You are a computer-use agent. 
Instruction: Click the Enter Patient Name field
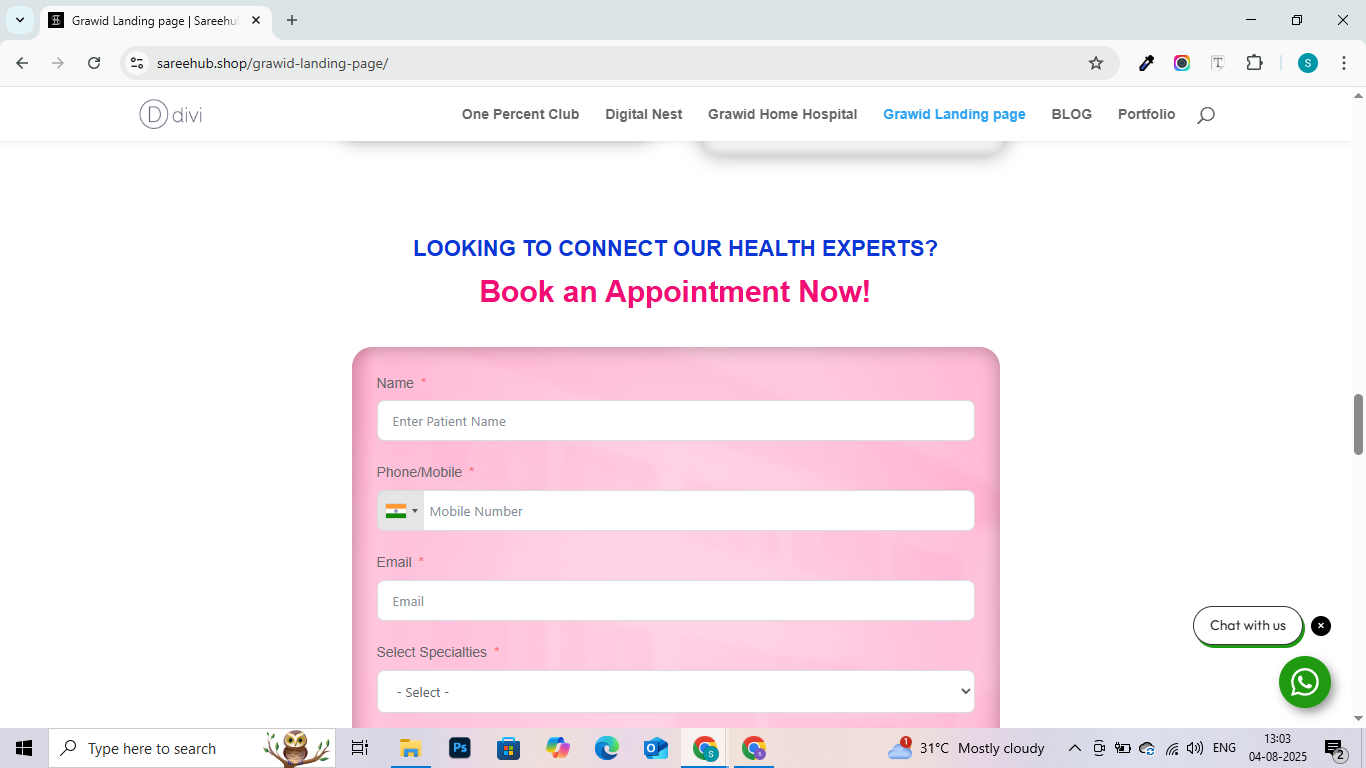coord(675,421)
